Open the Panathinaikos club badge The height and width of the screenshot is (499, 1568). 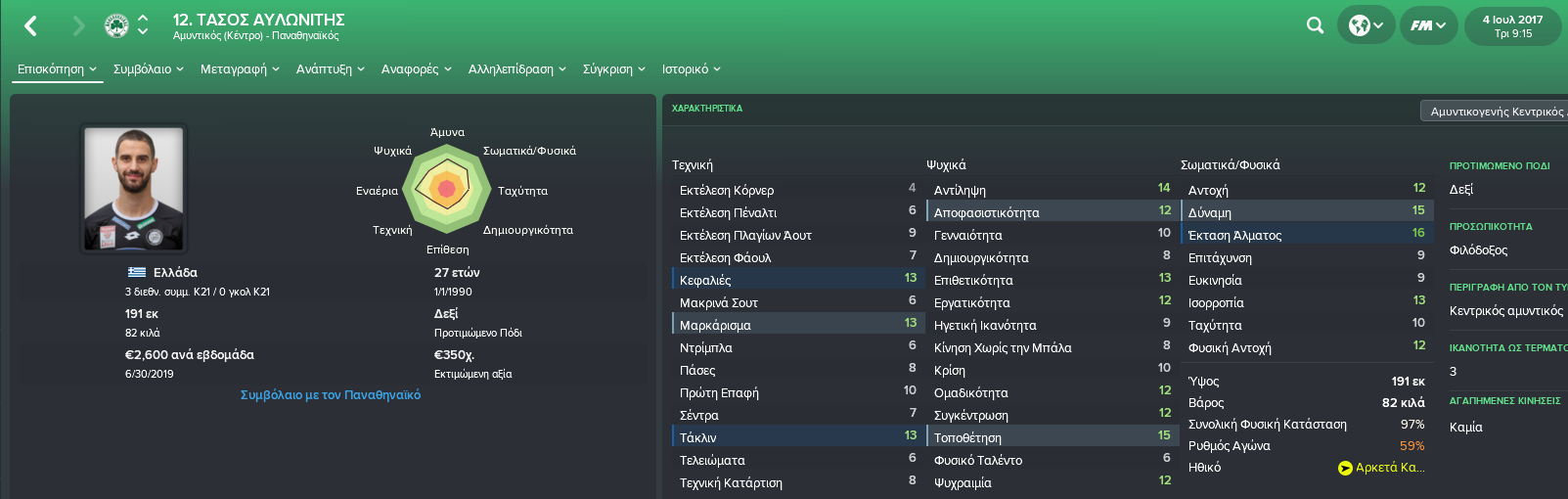tap(116, 25)
